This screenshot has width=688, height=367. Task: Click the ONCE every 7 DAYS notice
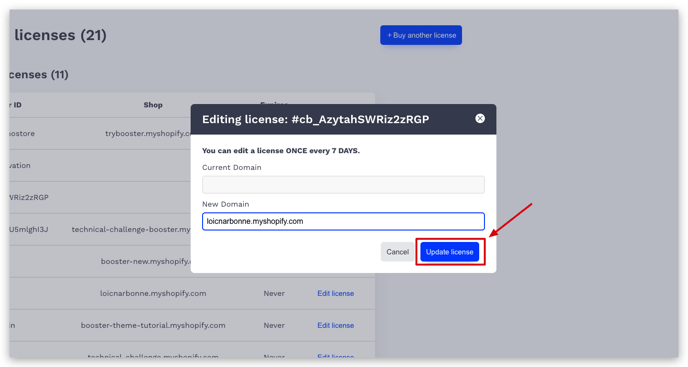[x=281, y=151]
